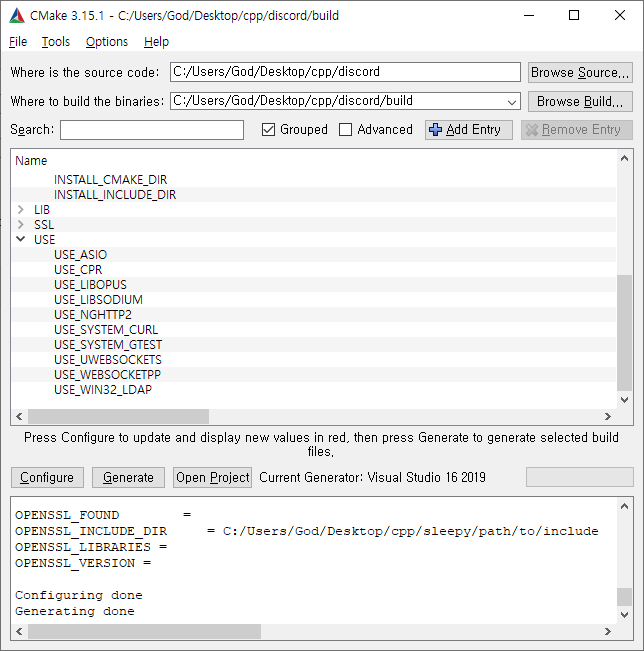Image resolution: width=644 pixels, height=651 pixels.
Task: Open the Tools menu
Action: pos(56,42)
